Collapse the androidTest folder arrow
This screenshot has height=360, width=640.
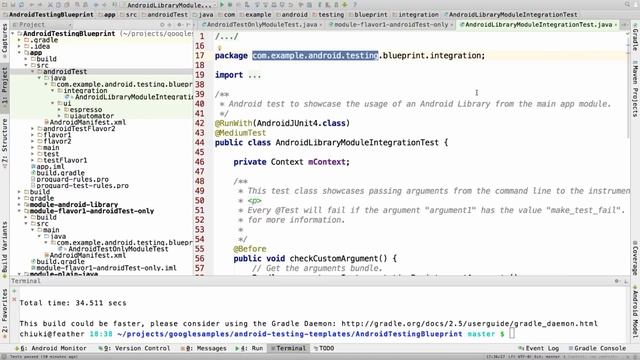(33, 71)
